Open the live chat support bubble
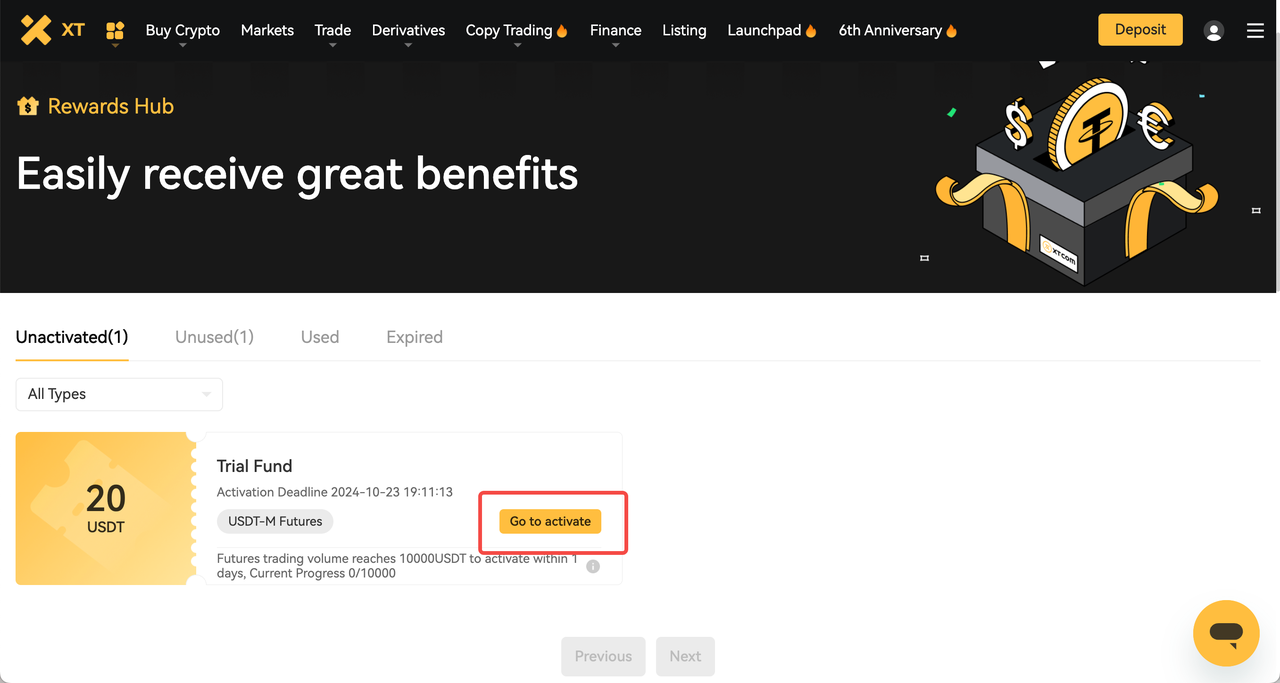The height and width of the screenshot is (683, 1280). [1226, 633]
